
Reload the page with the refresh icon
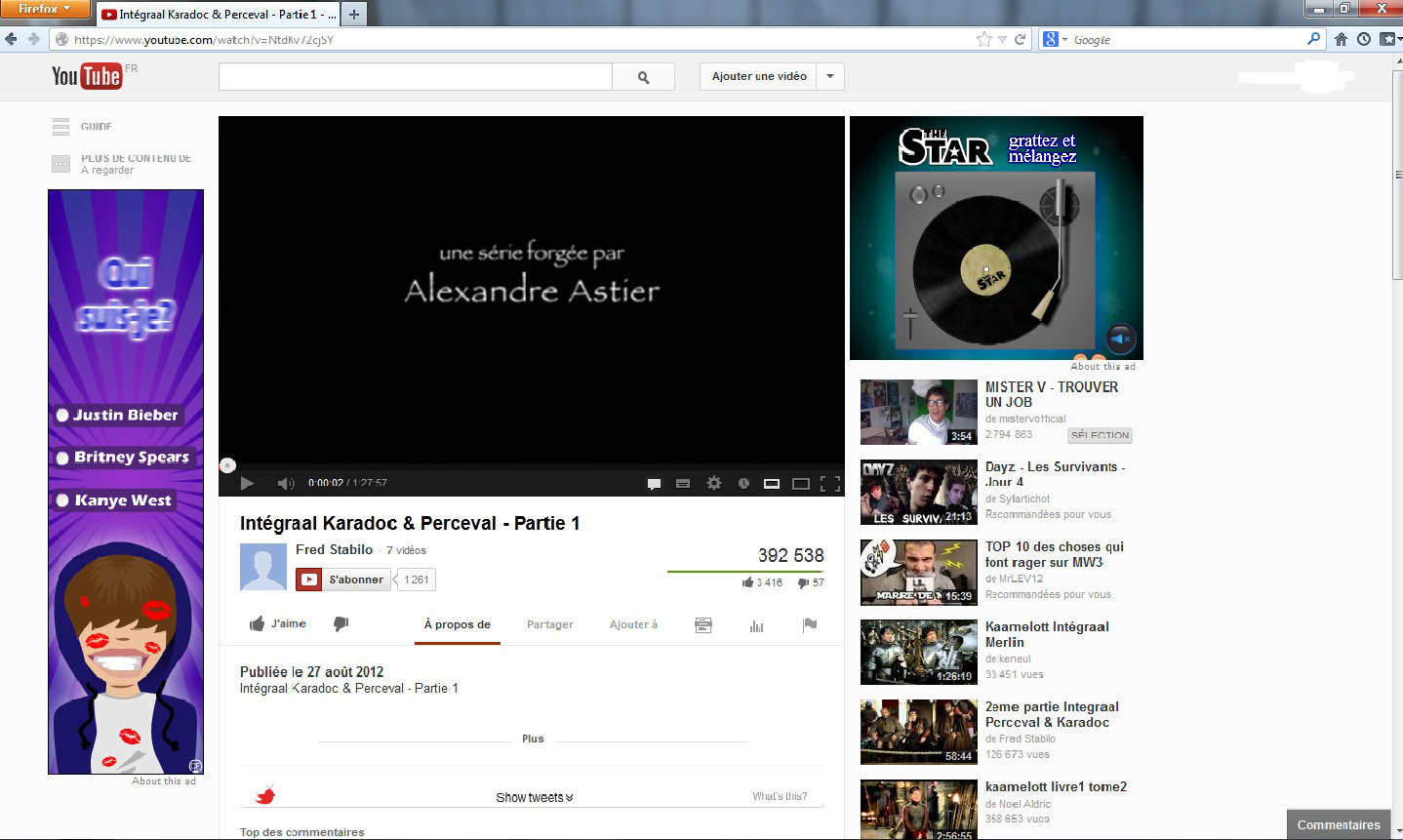1020,39
